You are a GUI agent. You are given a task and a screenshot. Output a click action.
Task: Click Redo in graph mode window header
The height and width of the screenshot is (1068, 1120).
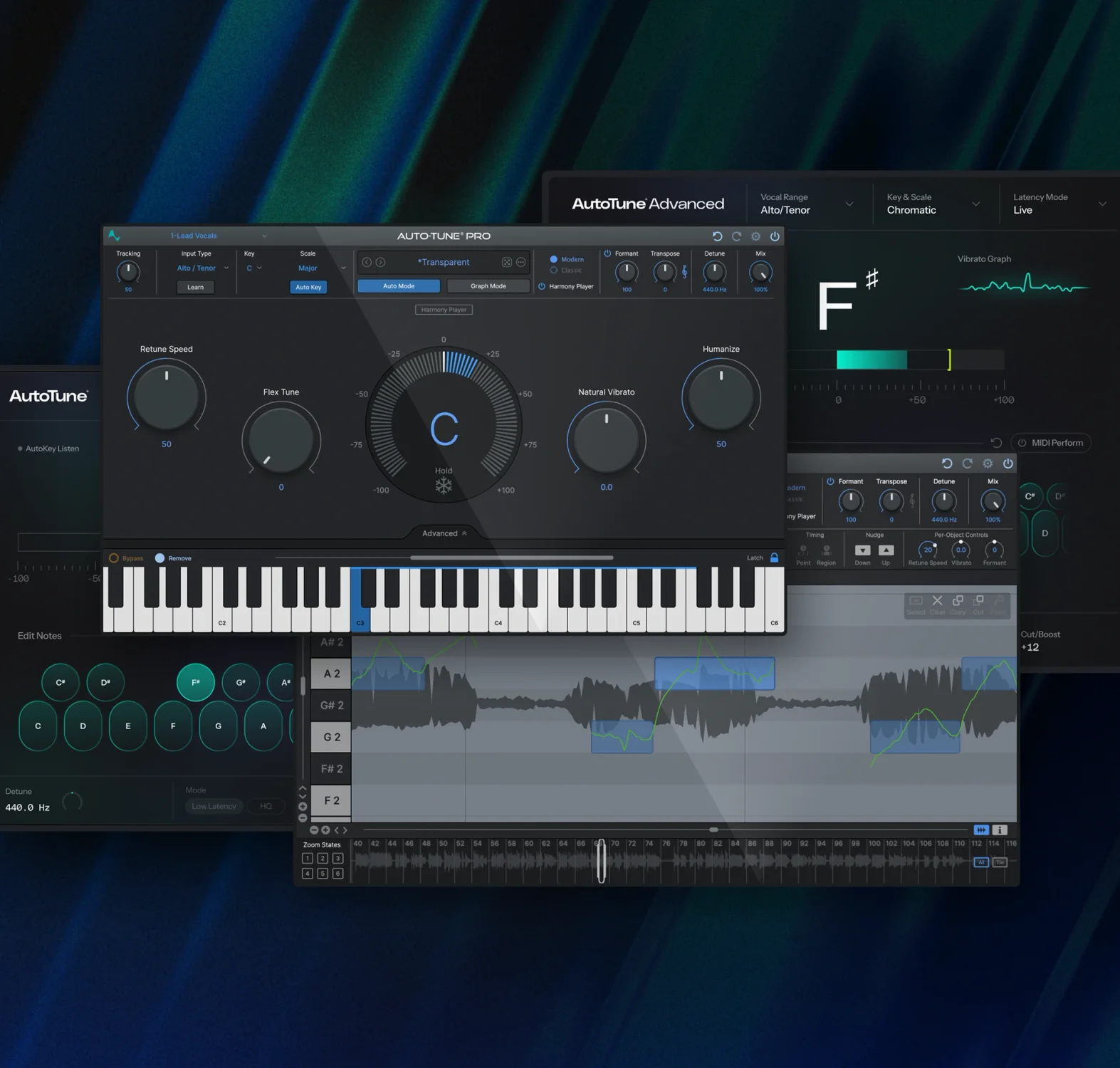point(967,464)
